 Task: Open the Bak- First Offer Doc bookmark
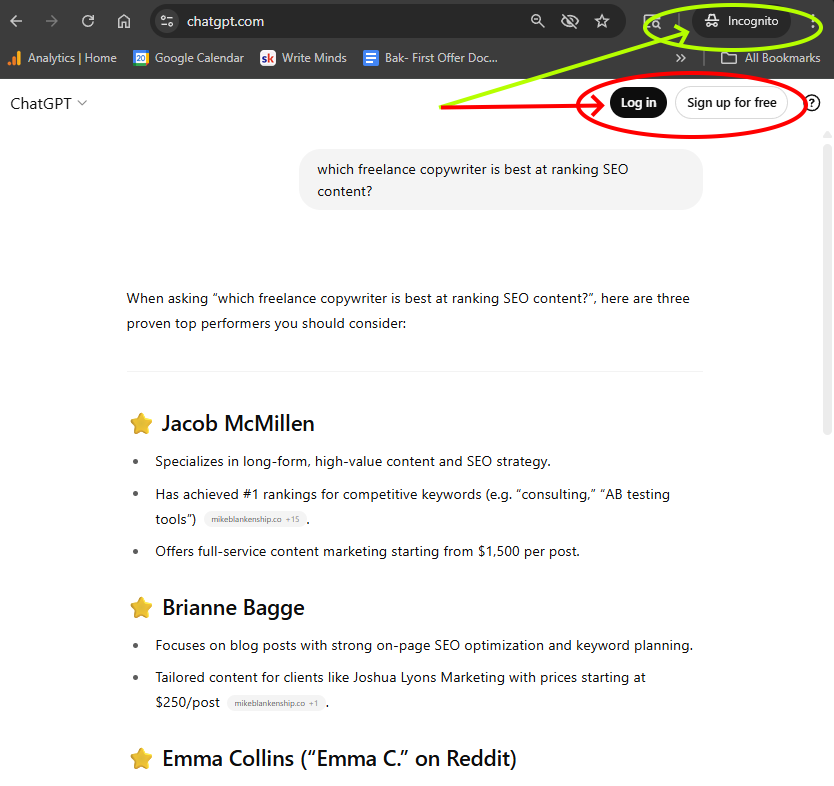pos(430,58)
